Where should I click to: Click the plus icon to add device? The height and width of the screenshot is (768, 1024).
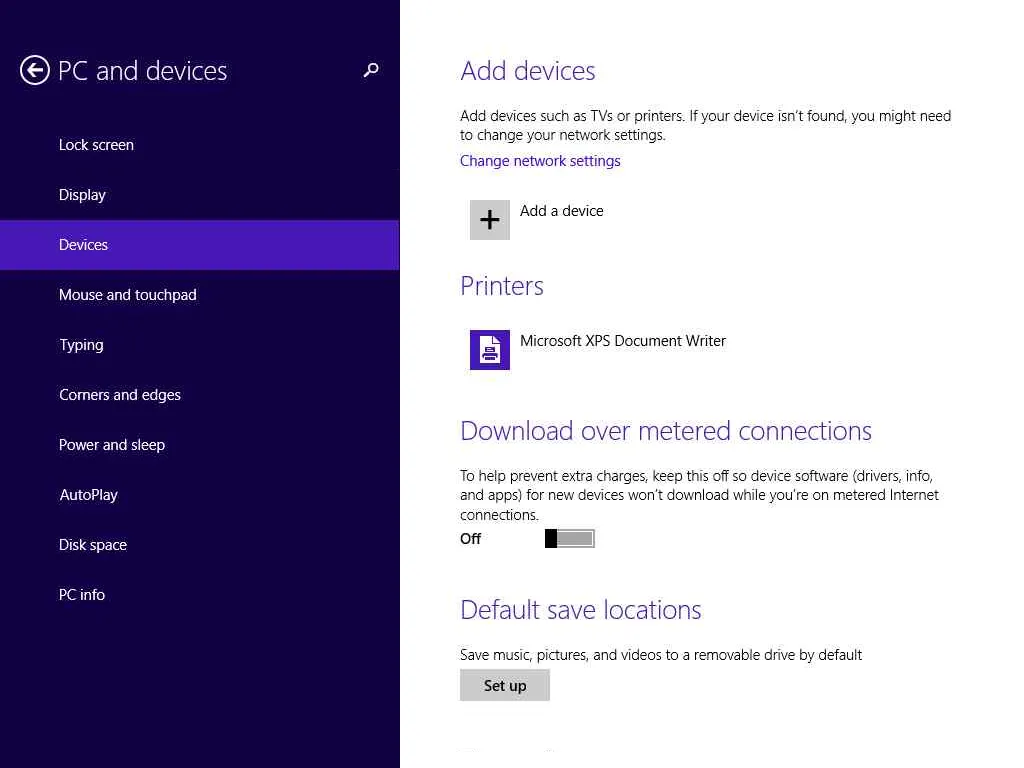[490, 220]
